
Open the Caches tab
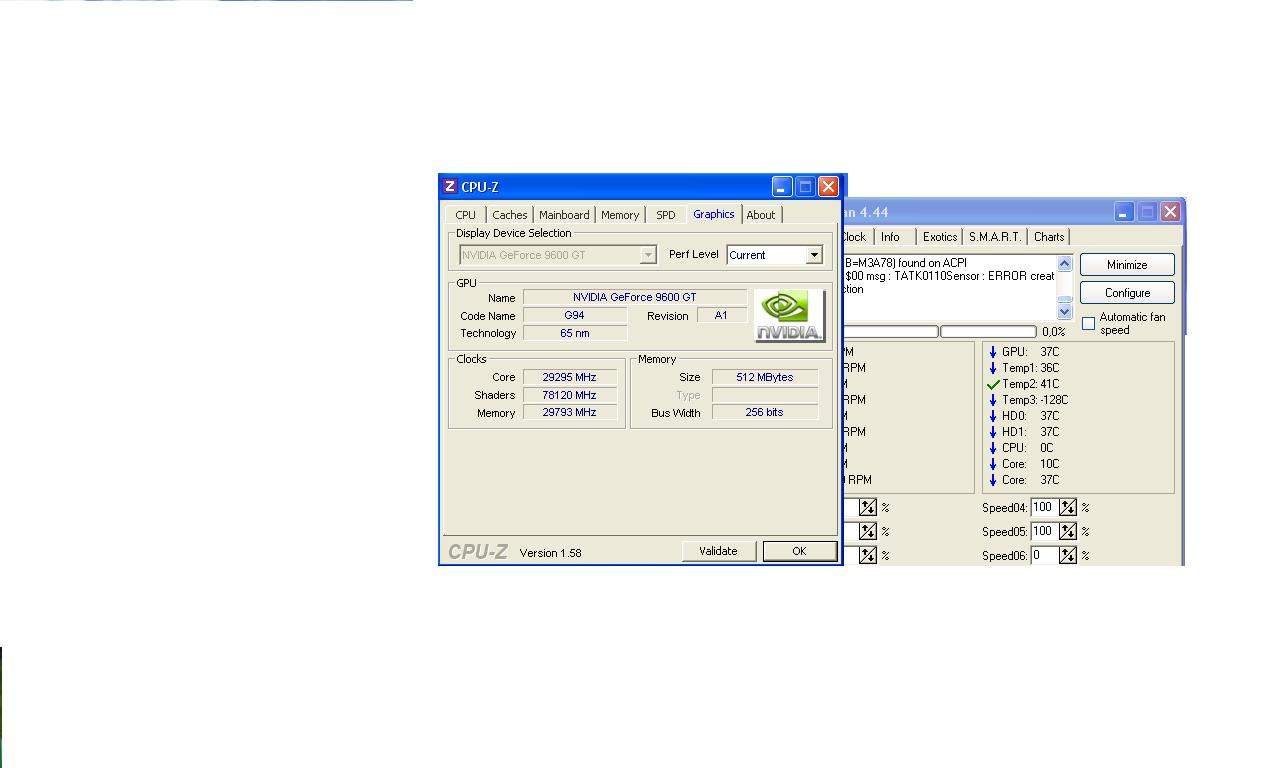tap(510, 215)
